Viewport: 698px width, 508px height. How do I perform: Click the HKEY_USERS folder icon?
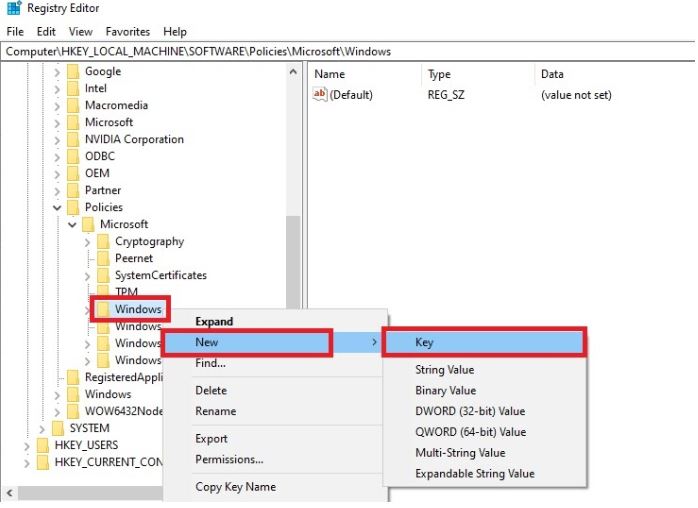43,445
